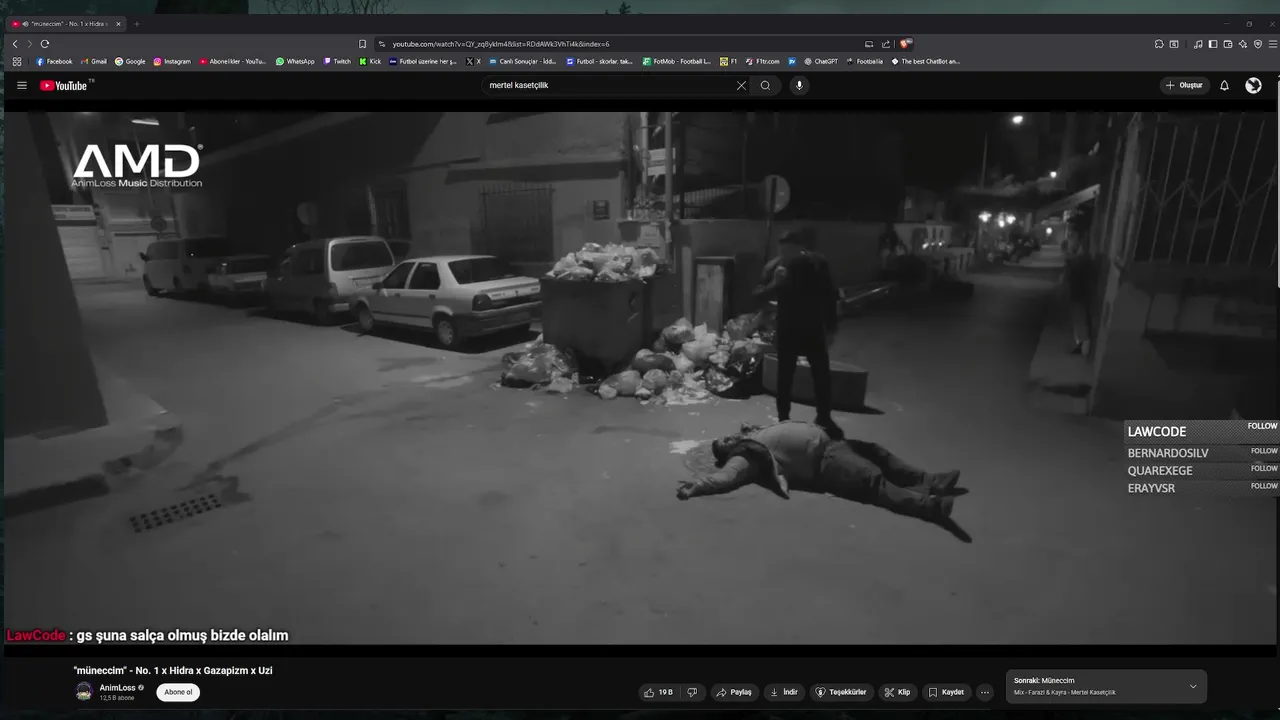Open the WhatsApp bookmark
This screenshot has width=1280, height=720.
coord(295,61)
